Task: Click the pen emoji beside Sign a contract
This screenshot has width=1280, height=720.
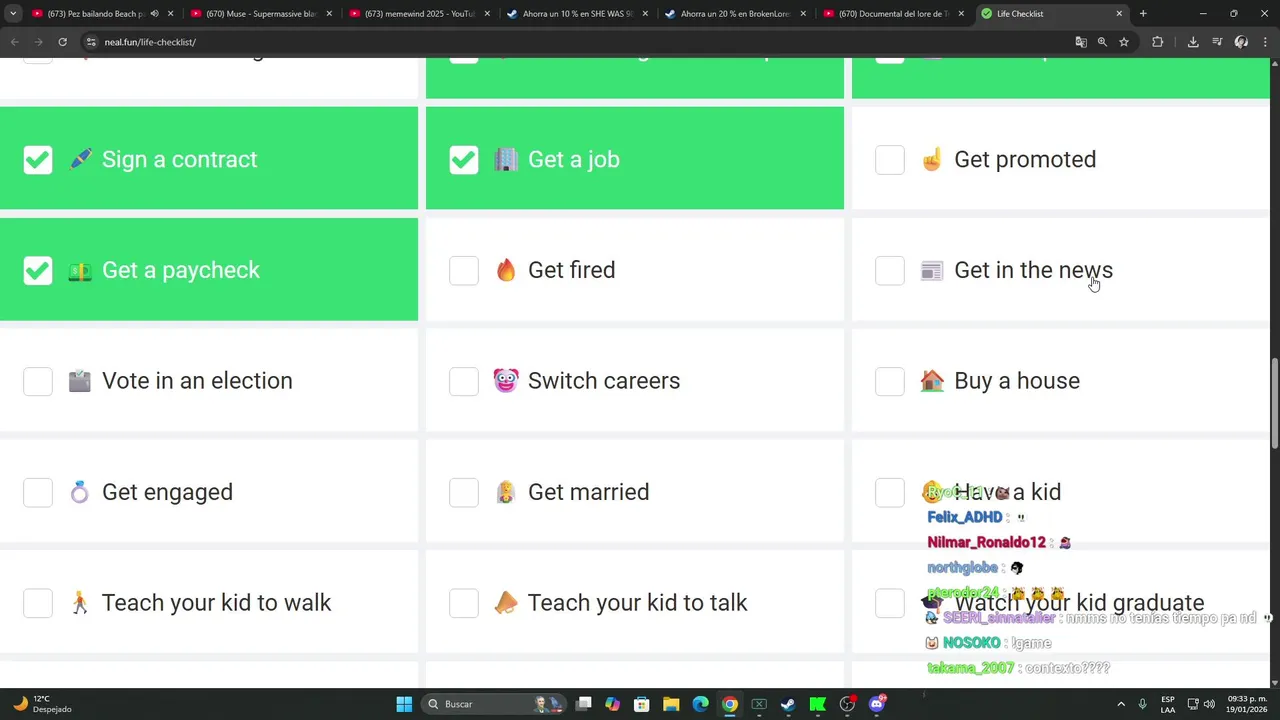Action: click(x=80, y=159)
